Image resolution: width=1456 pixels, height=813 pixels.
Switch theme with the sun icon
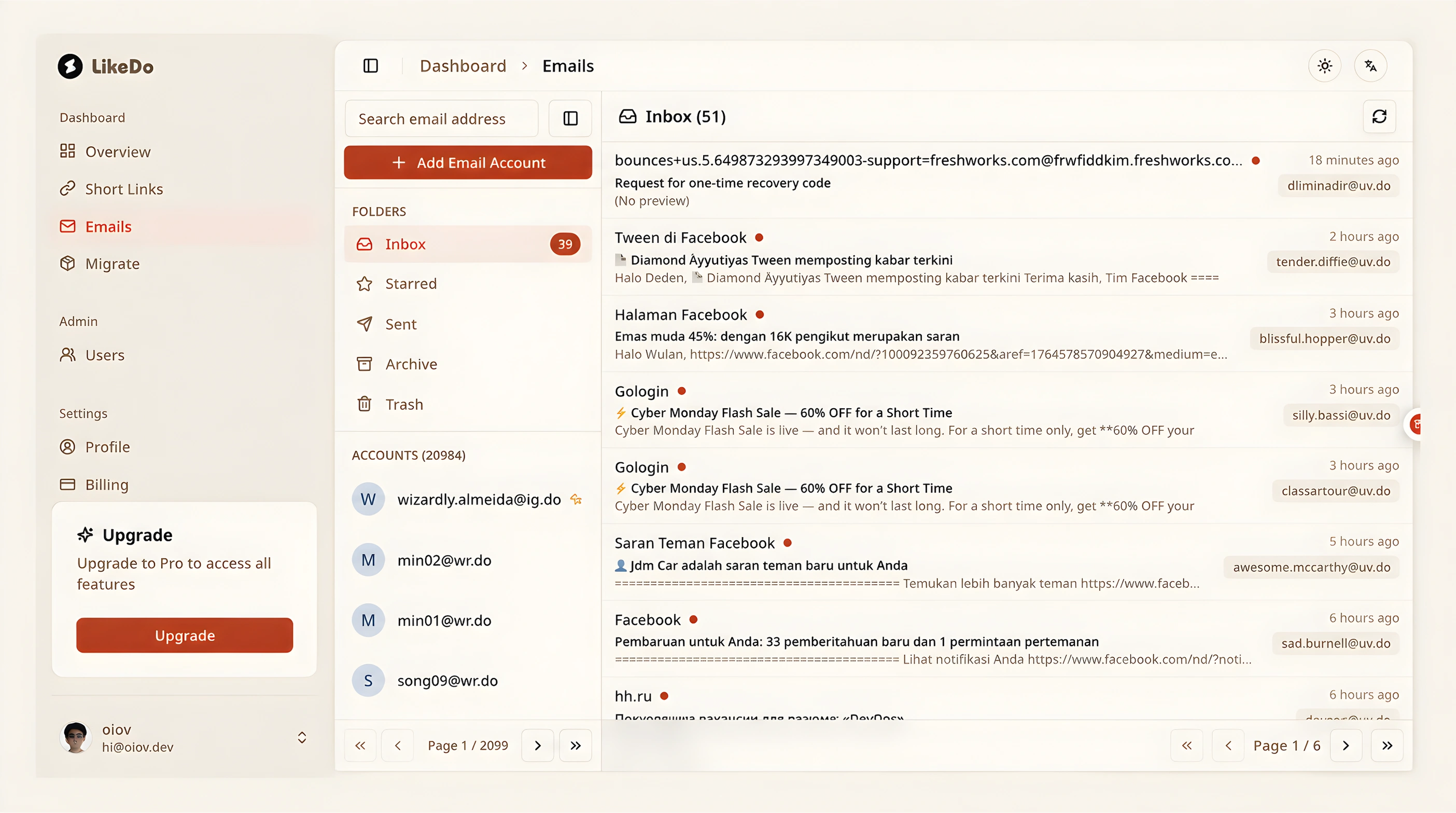click(x=1324, y=65)
